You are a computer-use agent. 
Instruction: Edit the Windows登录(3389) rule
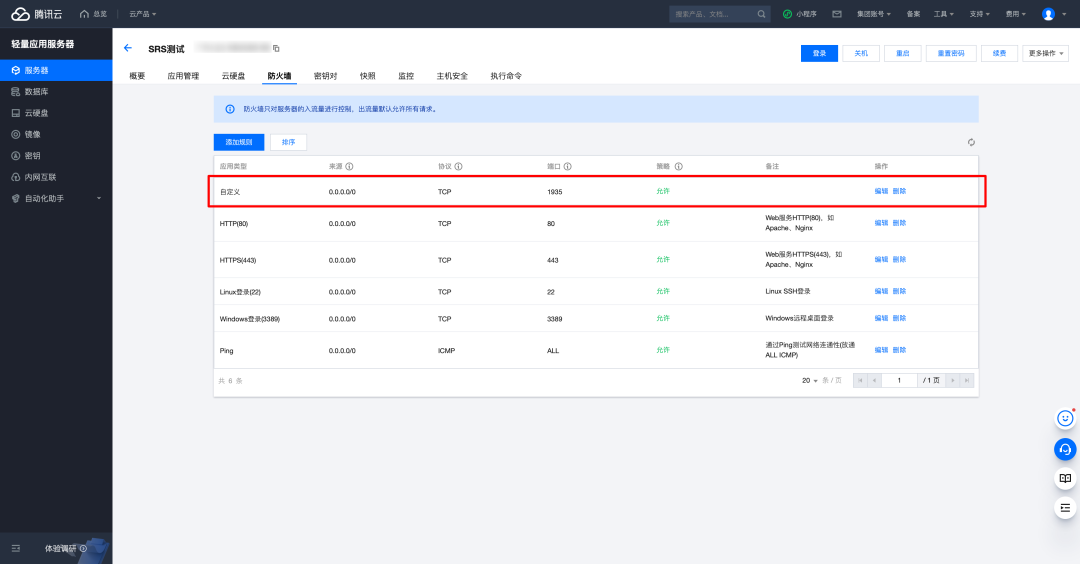click(881, 317)
